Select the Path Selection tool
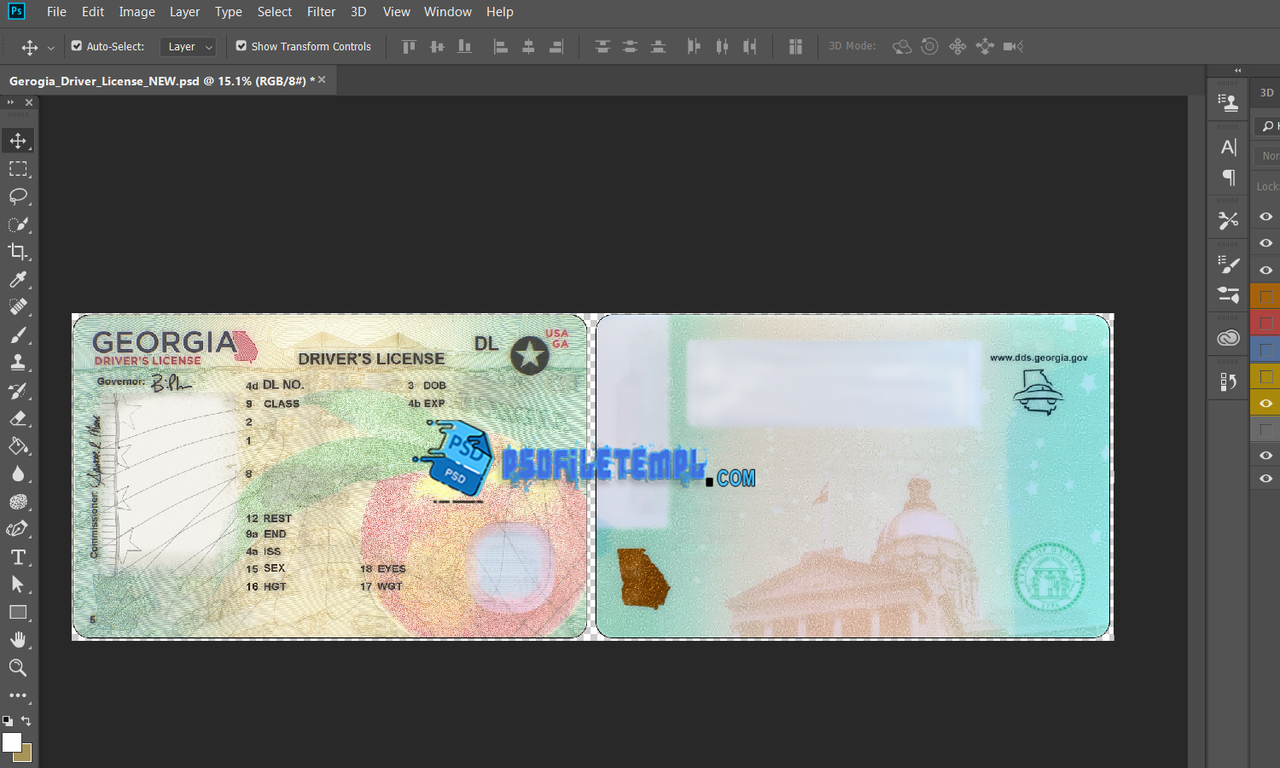Viewport: 1280px width, 768px height. 18,584
